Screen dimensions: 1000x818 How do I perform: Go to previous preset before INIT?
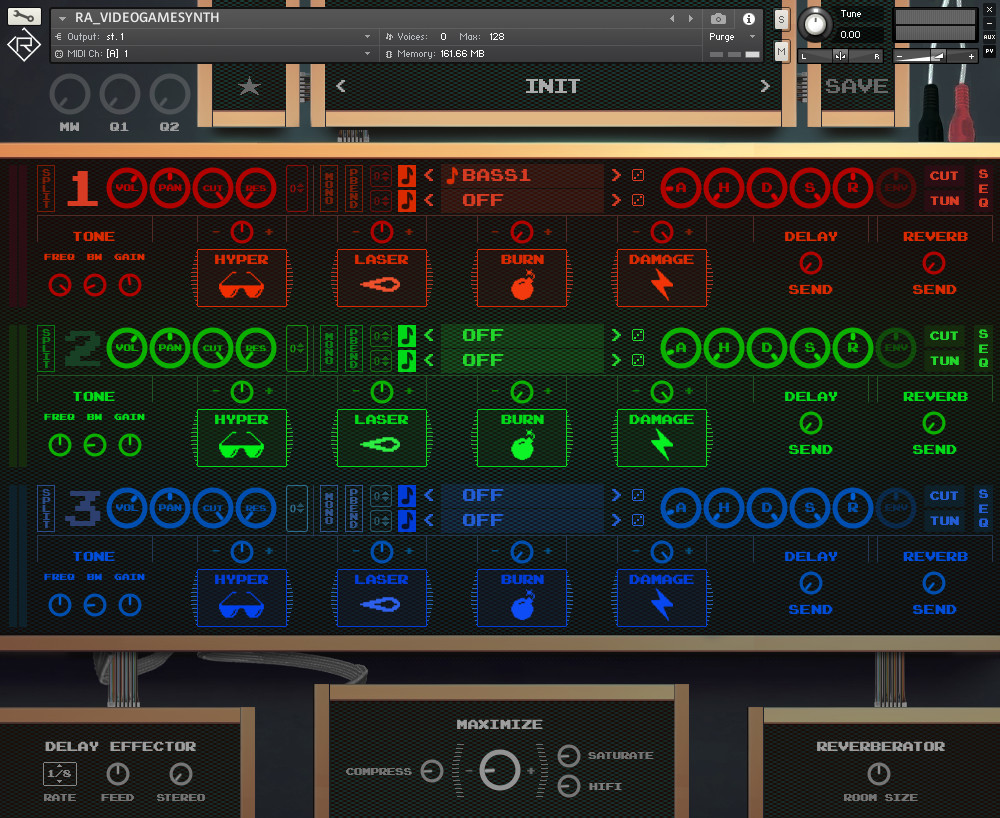[341, 86]
